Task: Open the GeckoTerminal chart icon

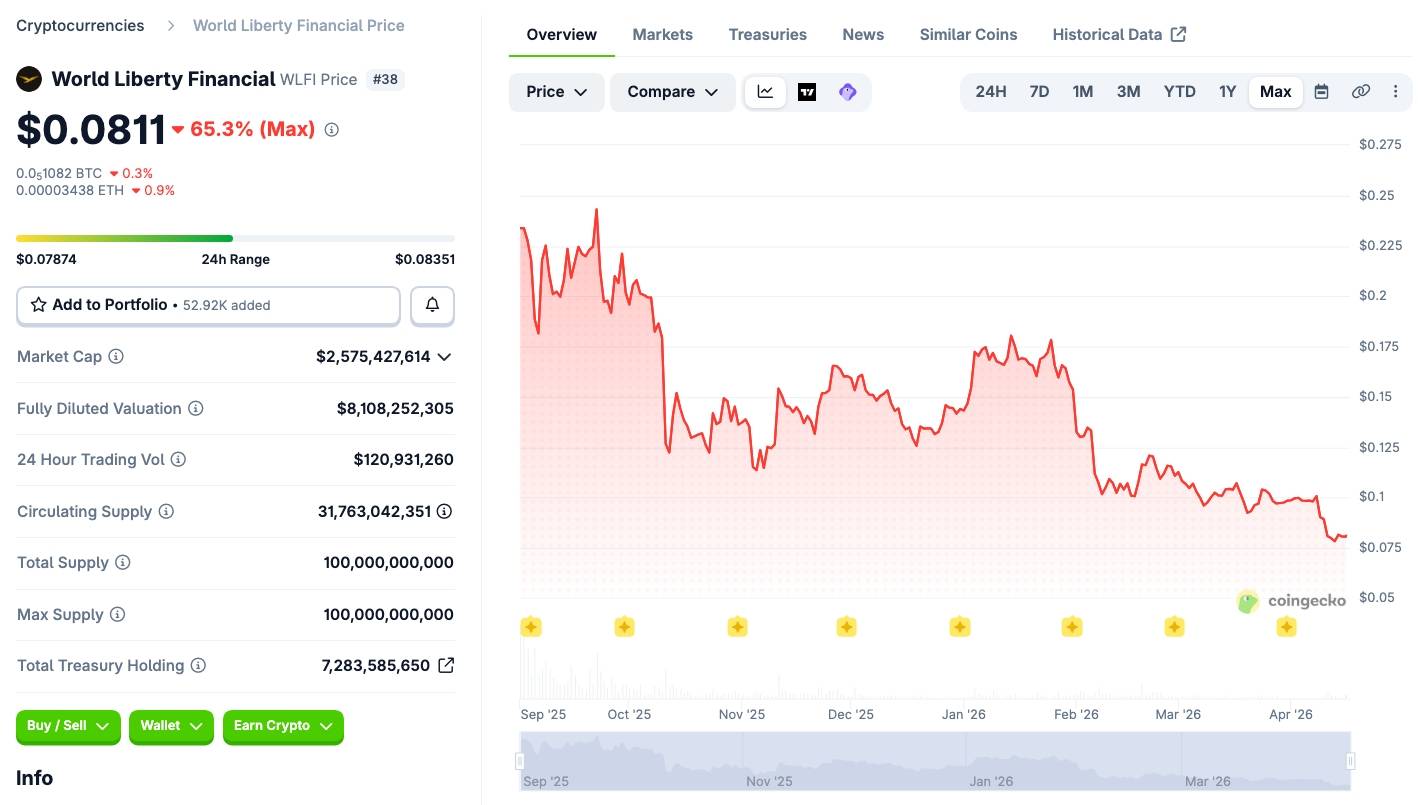Action: point(847,91)
